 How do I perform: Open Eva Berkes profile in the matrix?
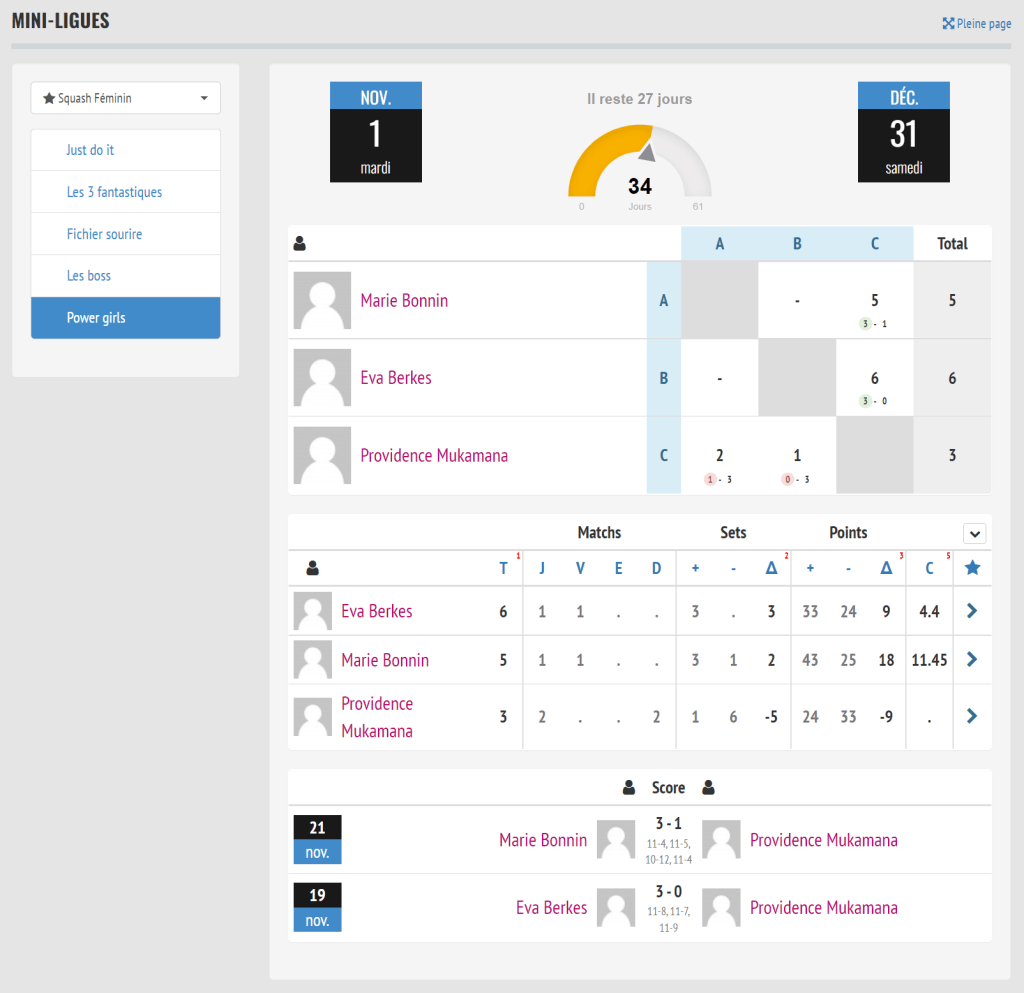click(x=396, y=378)
